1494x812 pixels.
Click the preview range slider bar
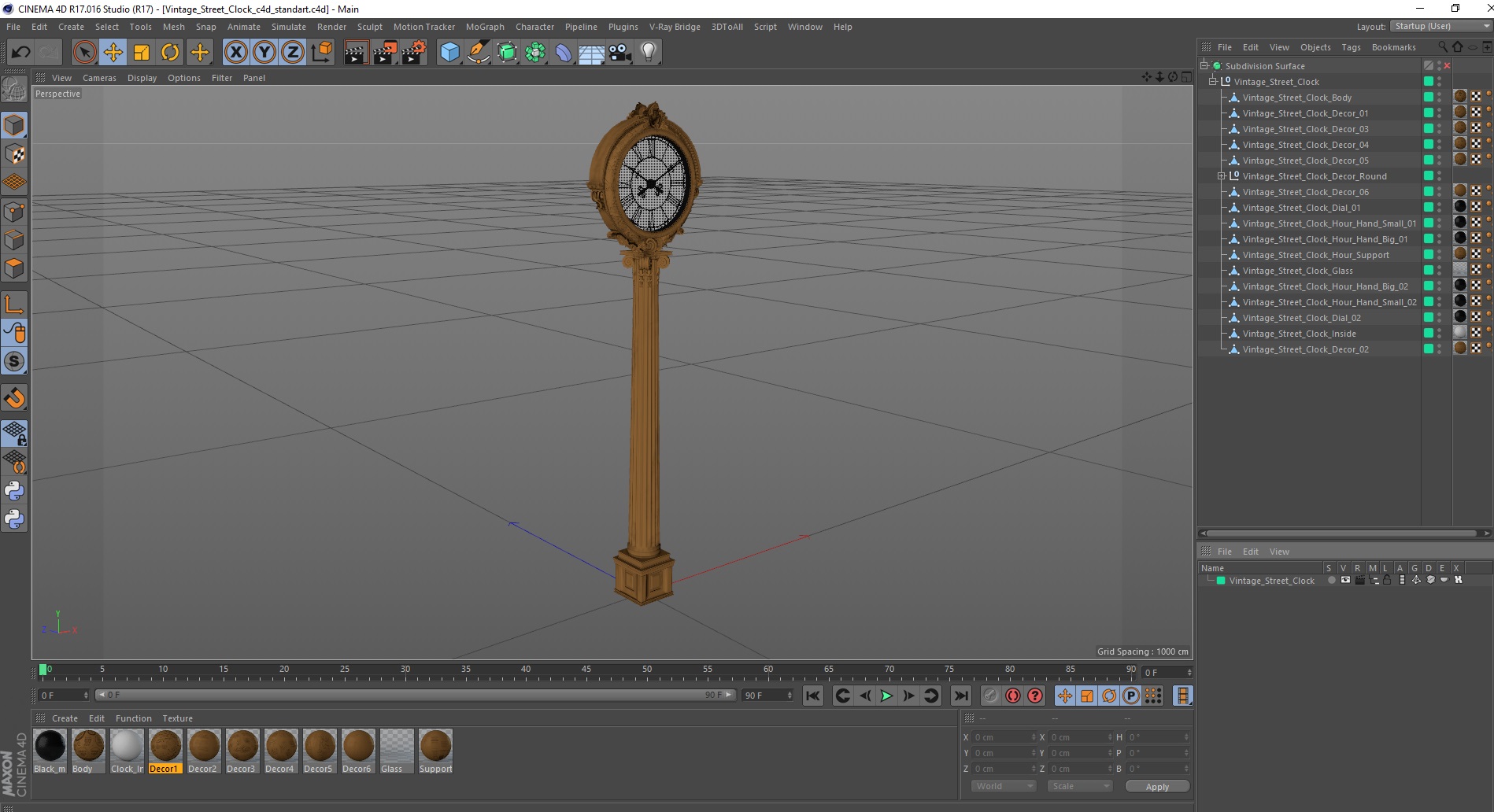(x=416, y=695)
